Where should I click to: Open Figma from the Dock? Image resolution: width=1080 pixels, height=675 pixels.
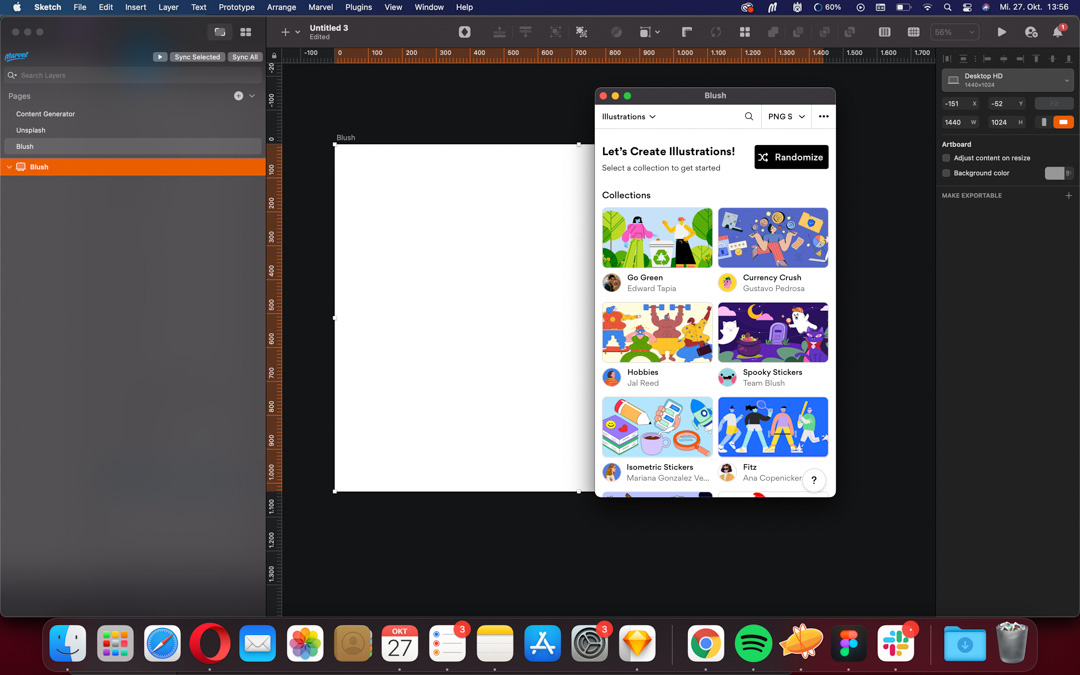coord(849,643)
